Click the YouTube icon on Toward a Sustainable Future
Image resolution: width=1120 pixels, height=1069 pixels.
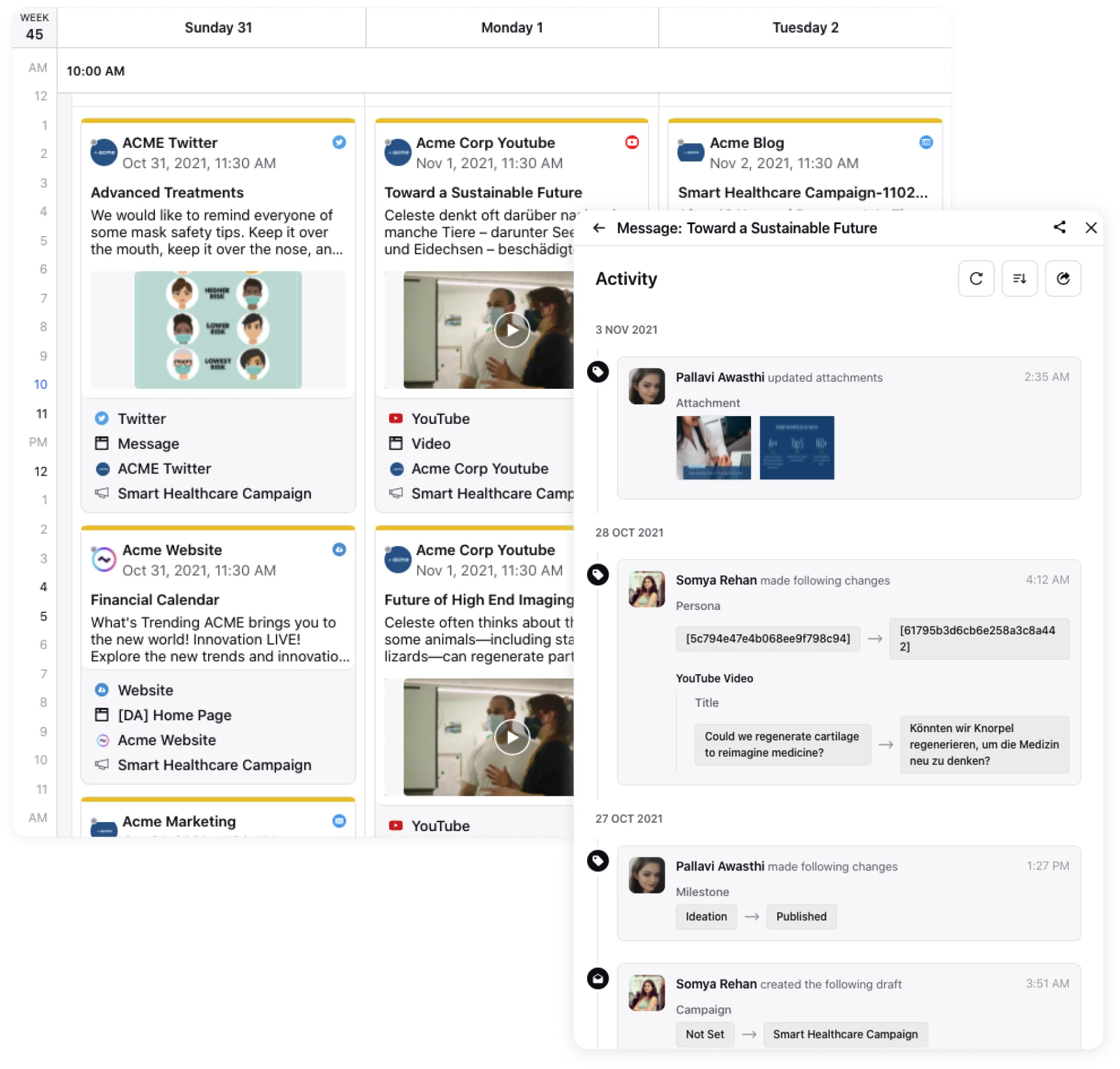coord(631,143)
